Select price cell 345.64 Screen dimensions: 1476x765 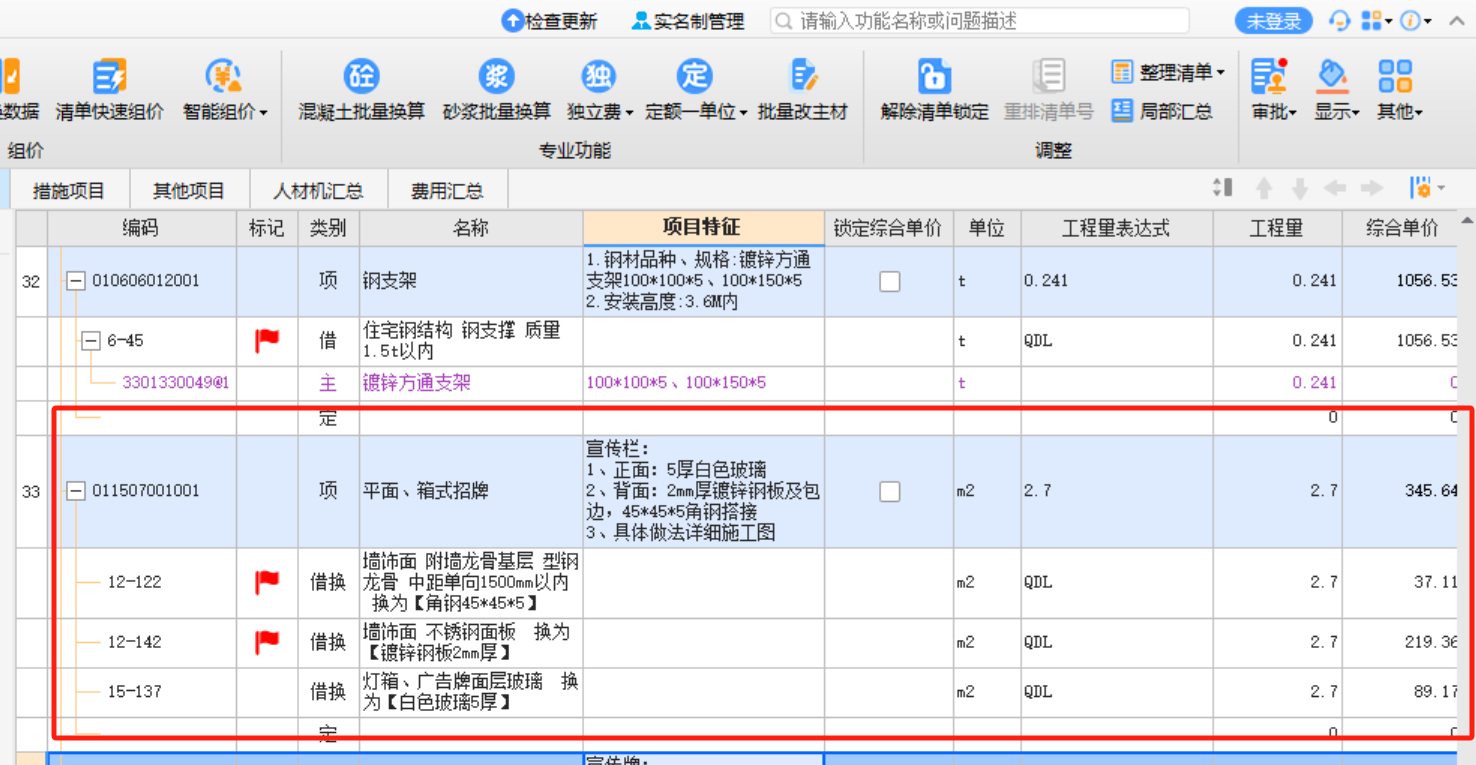coord(1400,491)
